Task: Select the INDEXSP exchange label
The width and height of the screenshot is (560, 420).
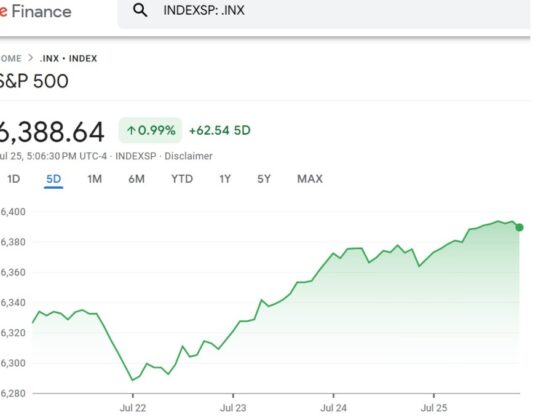Action: 136,156
